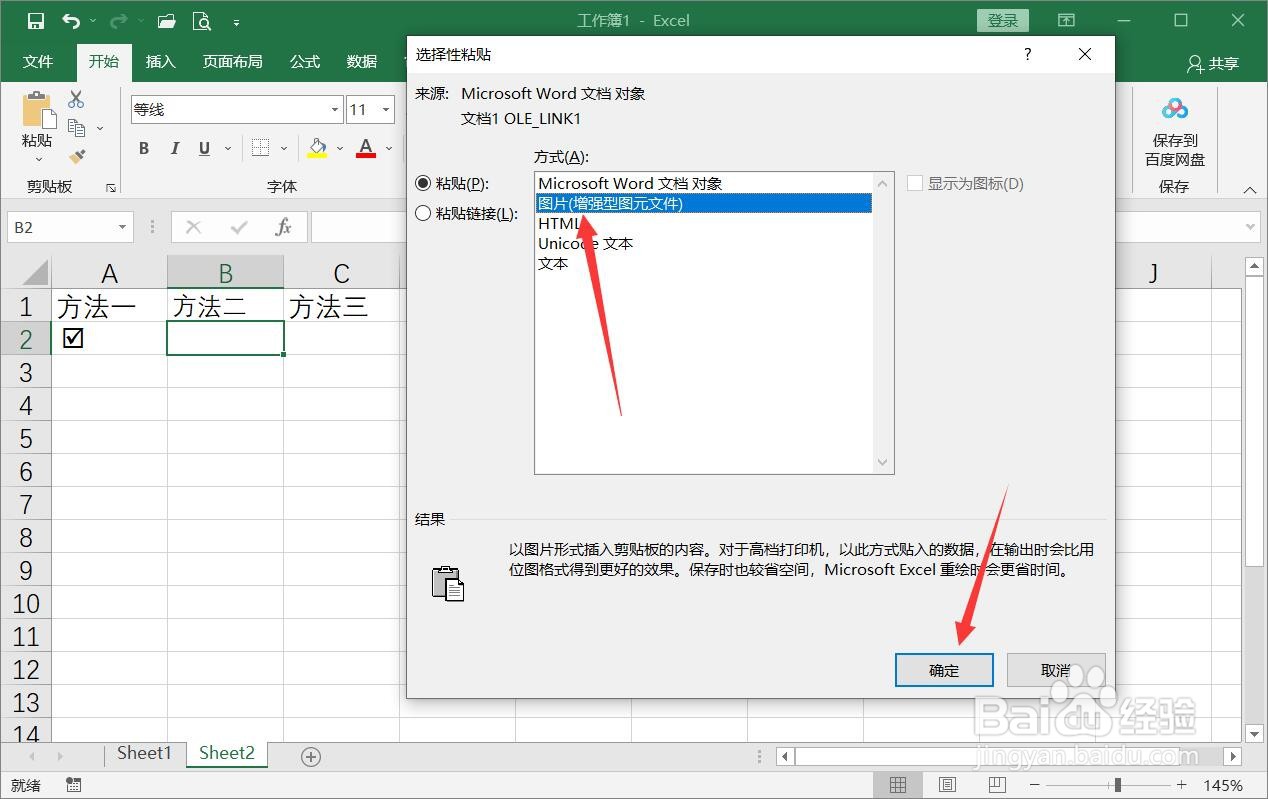Click the 共享 share button
This screenshot has width=1268, height=799.
coord(1213,63)
